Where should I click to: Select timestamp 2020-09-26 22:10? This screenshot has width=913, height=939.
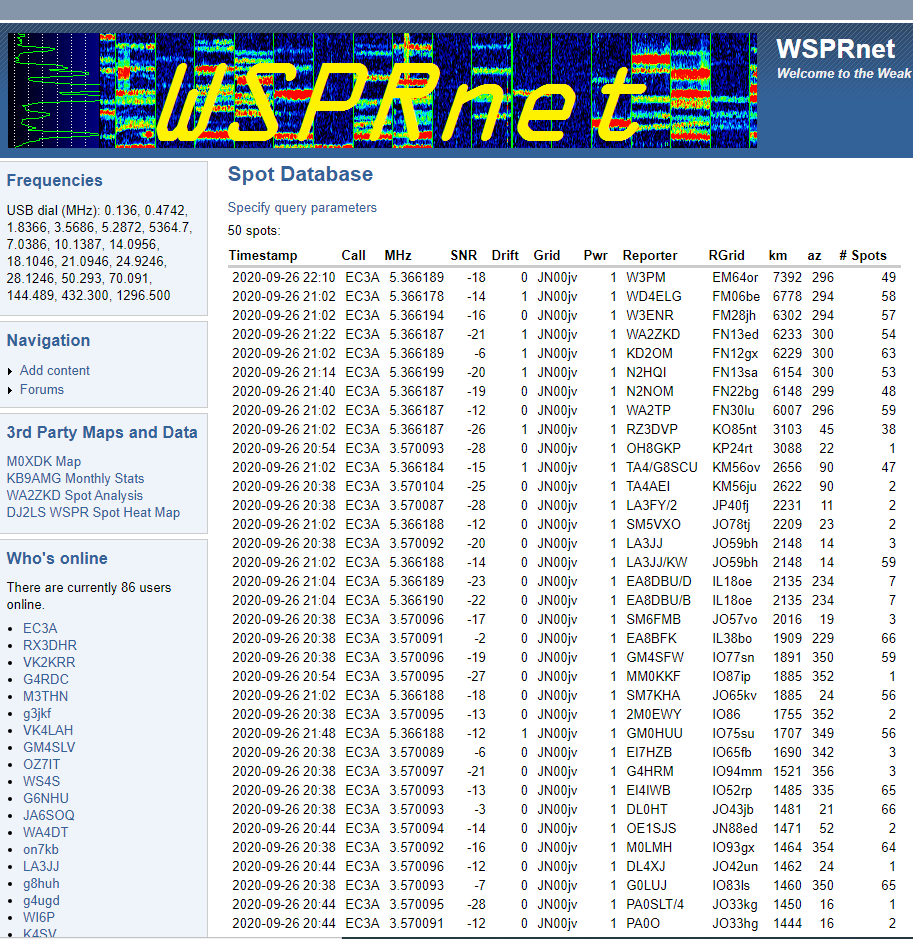coord(284,277)
